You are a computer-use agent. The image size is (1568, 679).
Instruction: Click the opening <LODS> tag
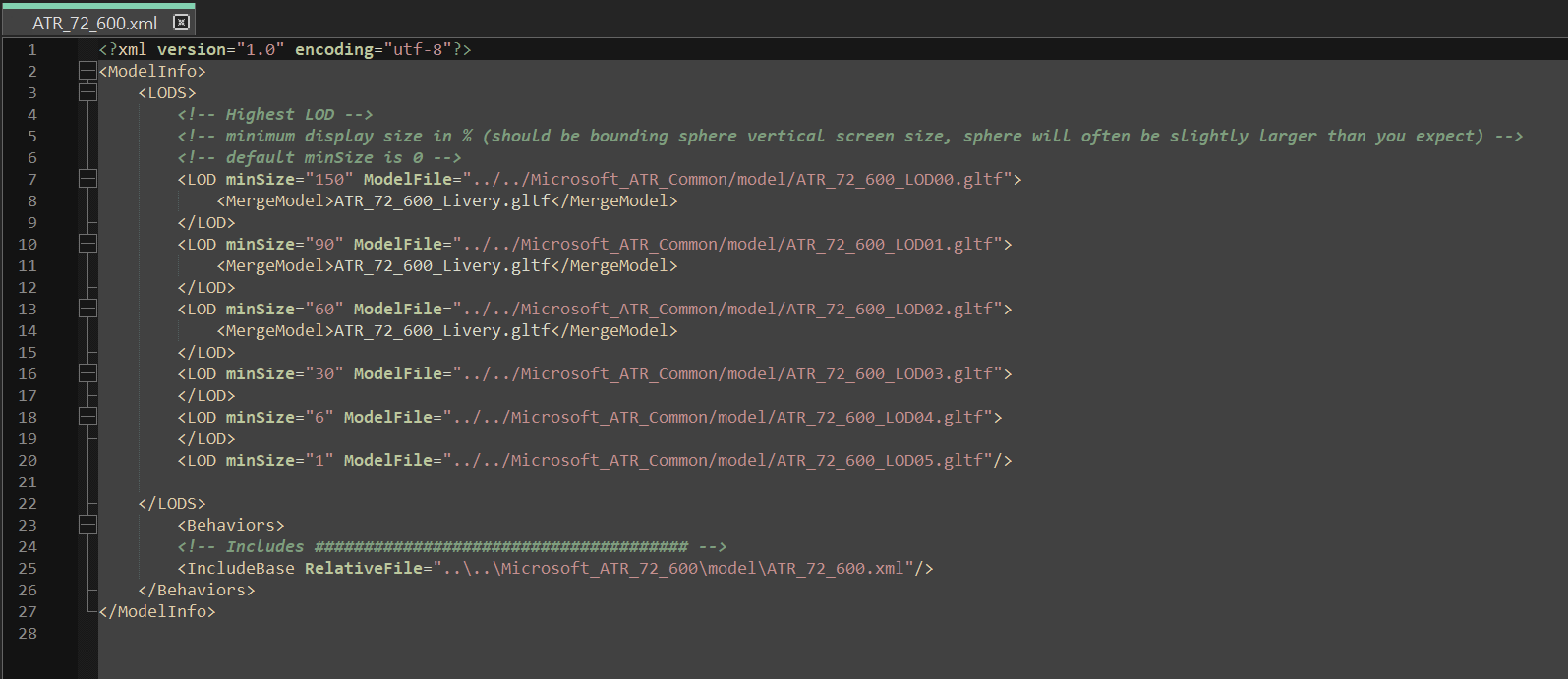tap(167, 92)
